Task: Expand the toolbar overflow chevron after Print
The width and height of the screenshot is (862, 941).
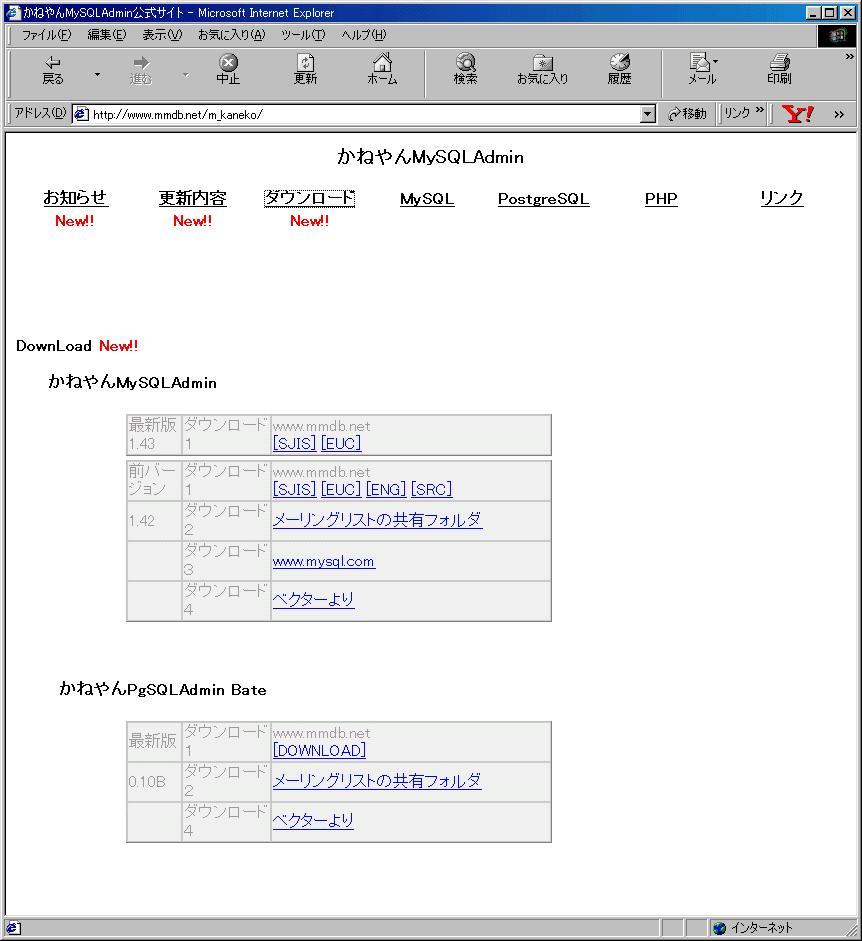Action: click(849, 56)
